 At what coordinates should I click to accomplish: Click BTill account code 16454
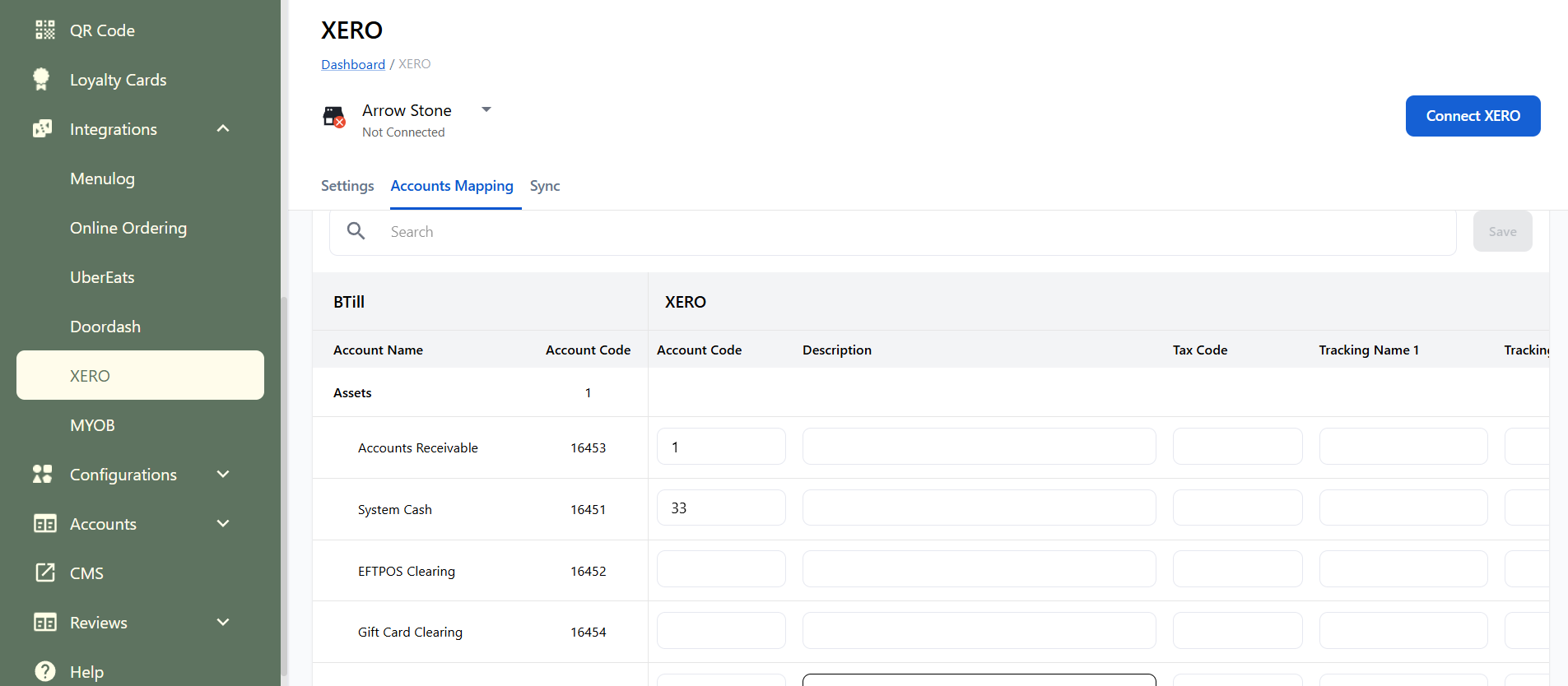589,633
